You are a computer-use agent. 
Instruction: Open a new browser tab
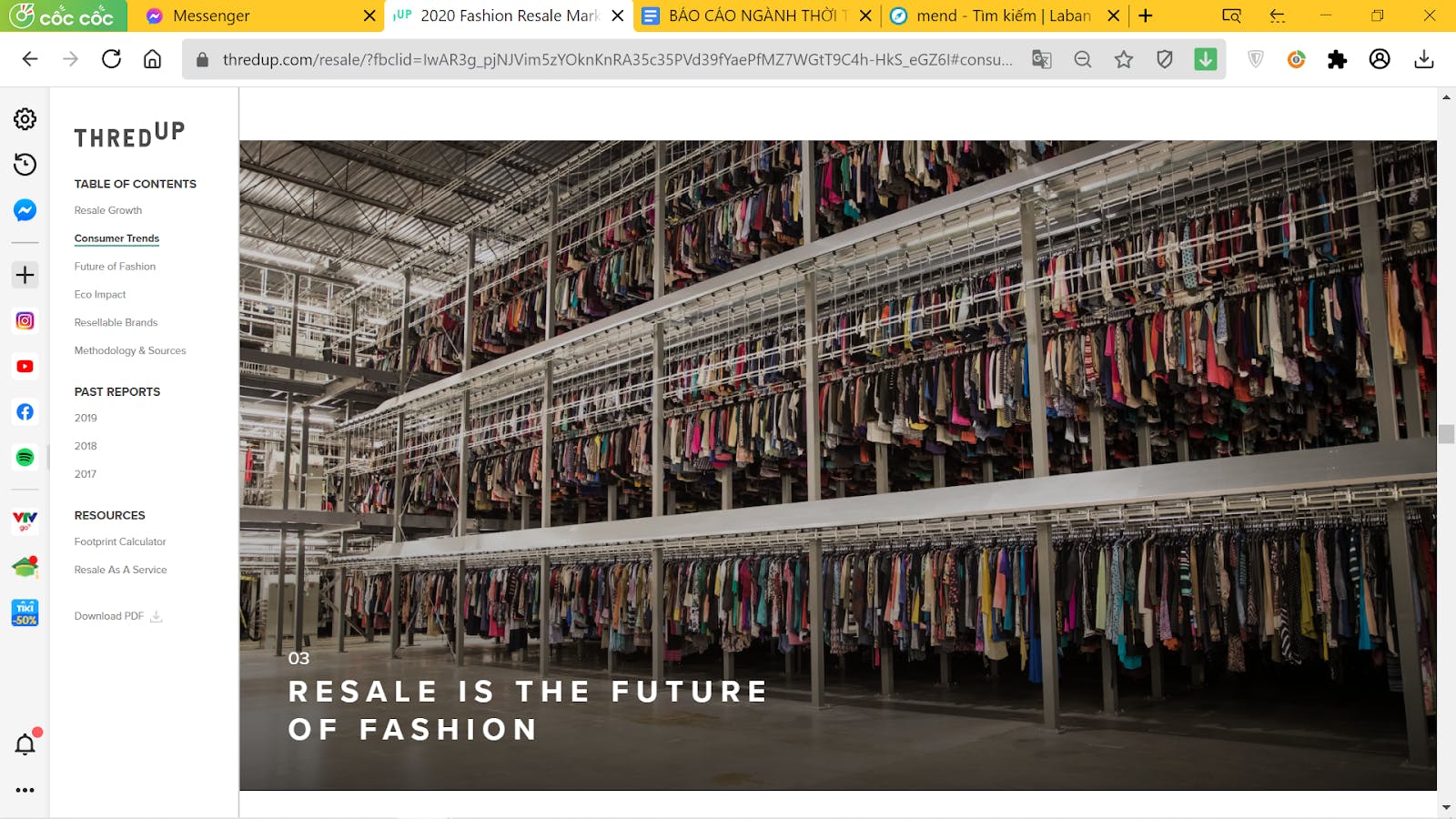pos(1146,15)
